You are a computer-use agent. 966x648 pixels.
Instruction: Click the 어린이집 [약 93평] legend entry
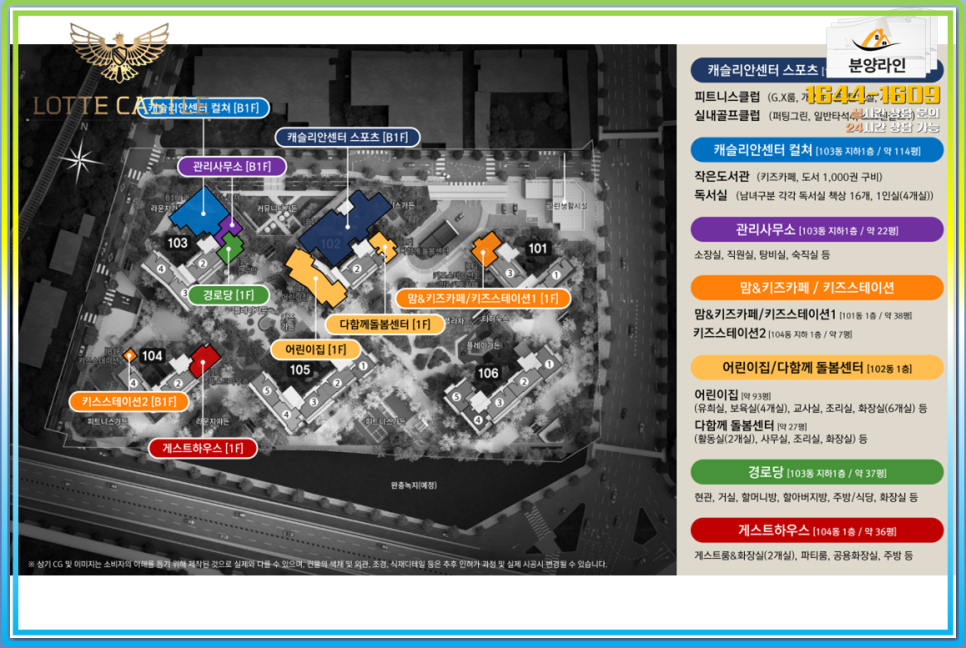pos(733,394)
